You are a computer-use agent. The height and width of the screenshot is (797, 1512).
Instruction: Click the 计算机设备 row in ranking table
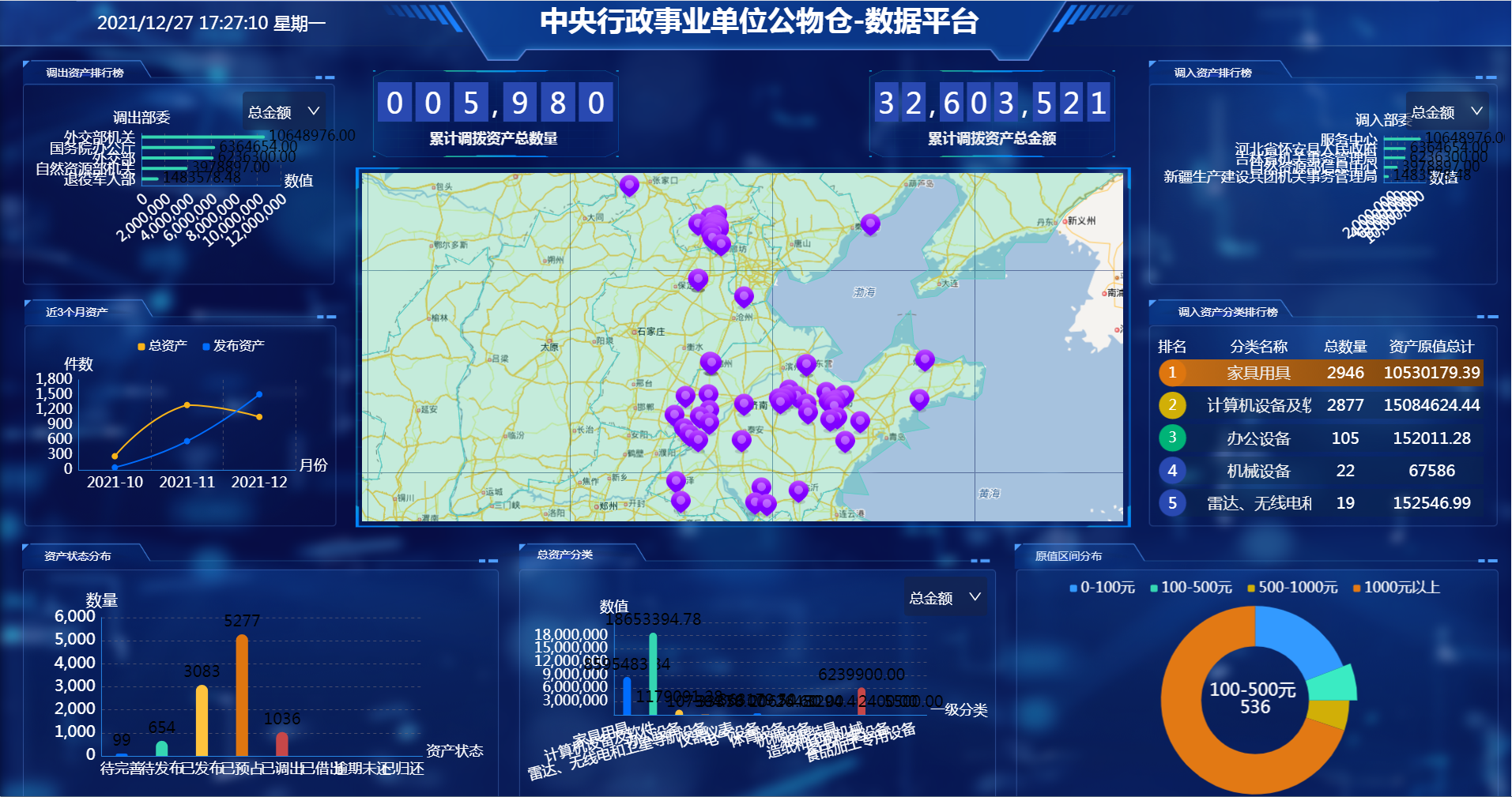(x=1320, y=405)
